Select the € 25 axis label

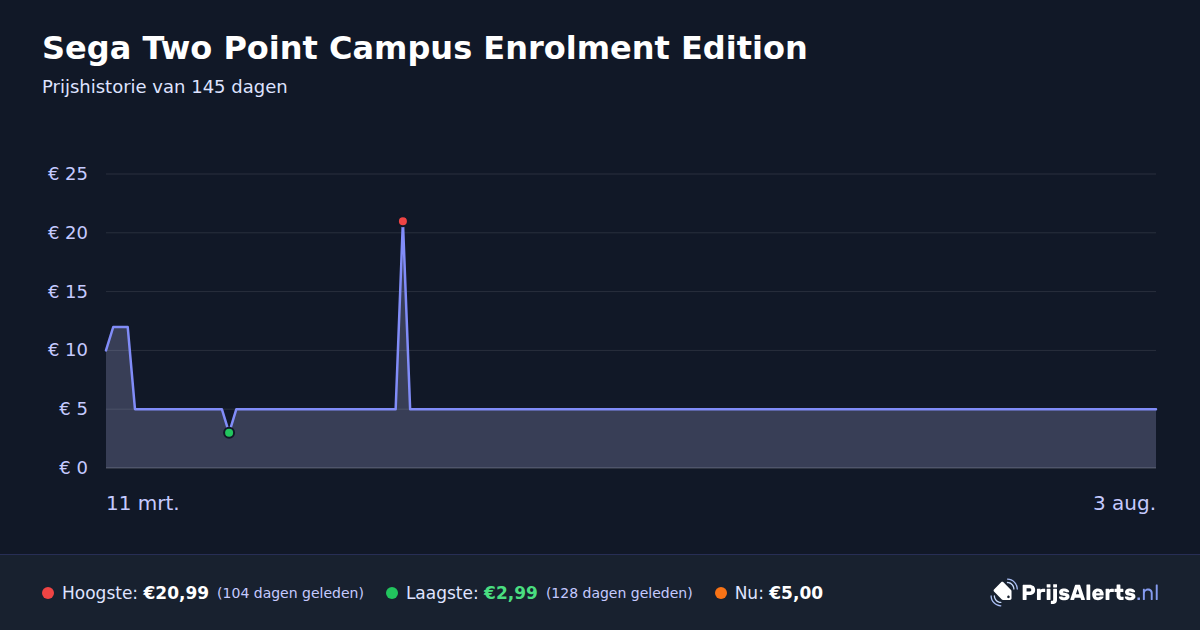coord(68,174)
